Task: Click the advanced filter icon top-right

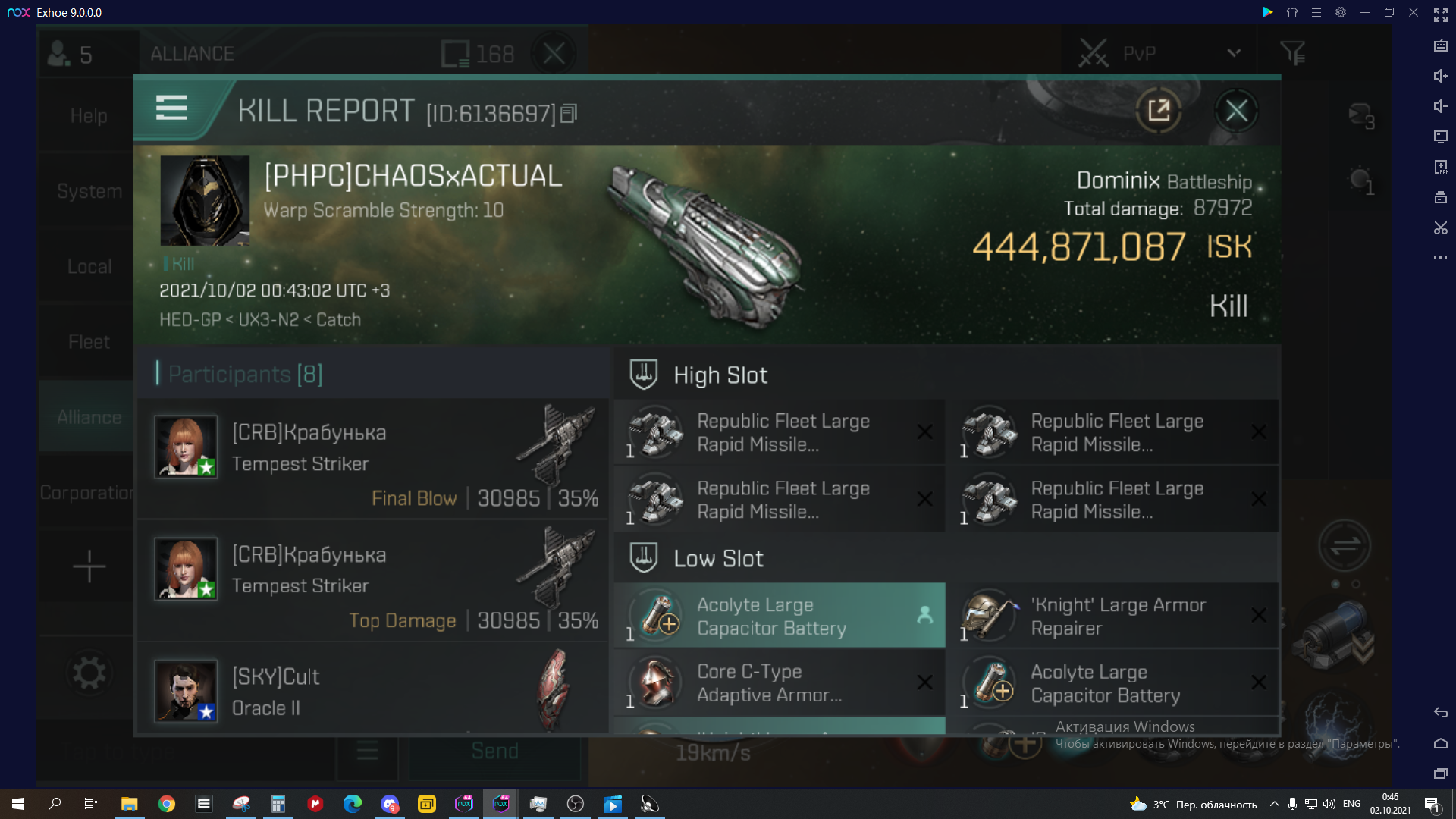Action: point(1293,54)
